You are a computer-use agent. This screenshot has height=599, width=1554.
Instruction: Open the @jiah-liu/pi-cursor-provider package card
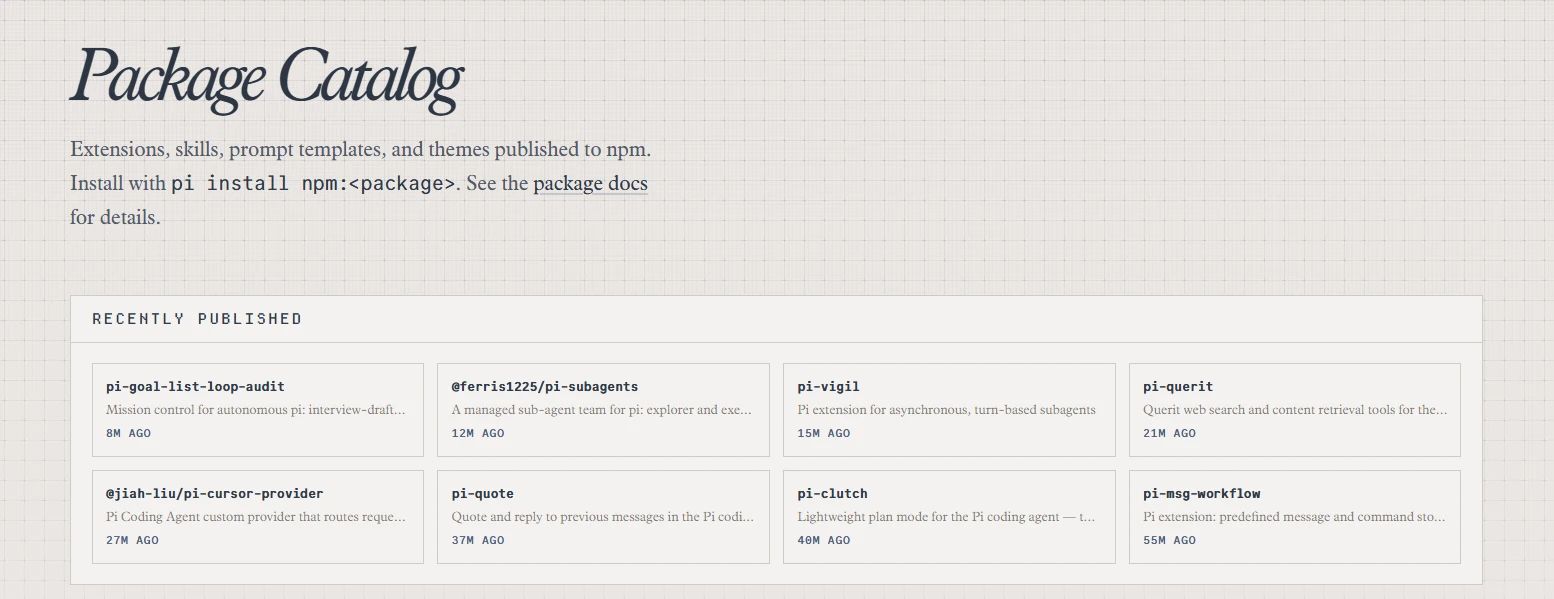point(258,517)
